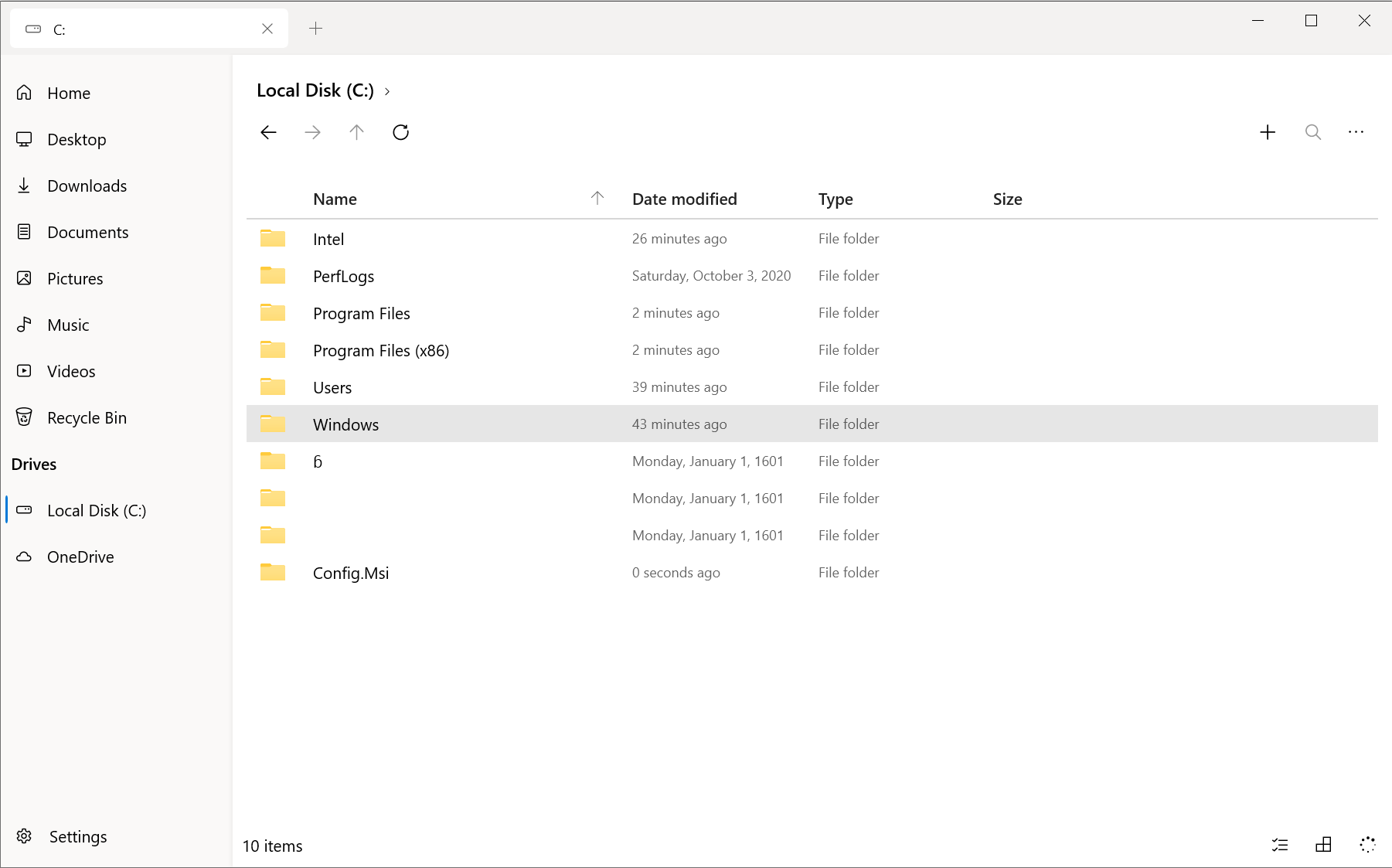Click the Pictures icon in sidebar
This screenshot has width=1392, height=868.
coord(24,278)
